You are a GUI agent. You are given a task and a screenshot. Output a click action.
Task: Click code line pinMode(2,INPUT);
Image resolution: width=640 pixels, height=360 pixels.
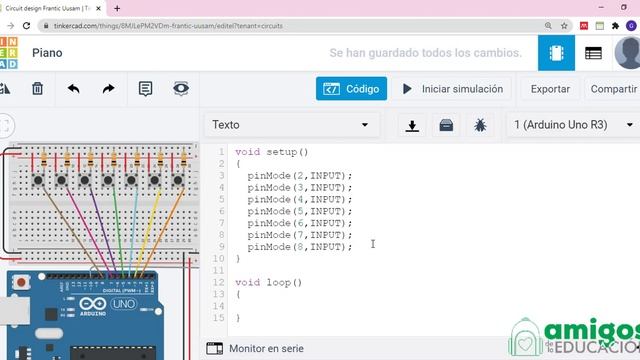pyautogui.click(x=299, y=176)
